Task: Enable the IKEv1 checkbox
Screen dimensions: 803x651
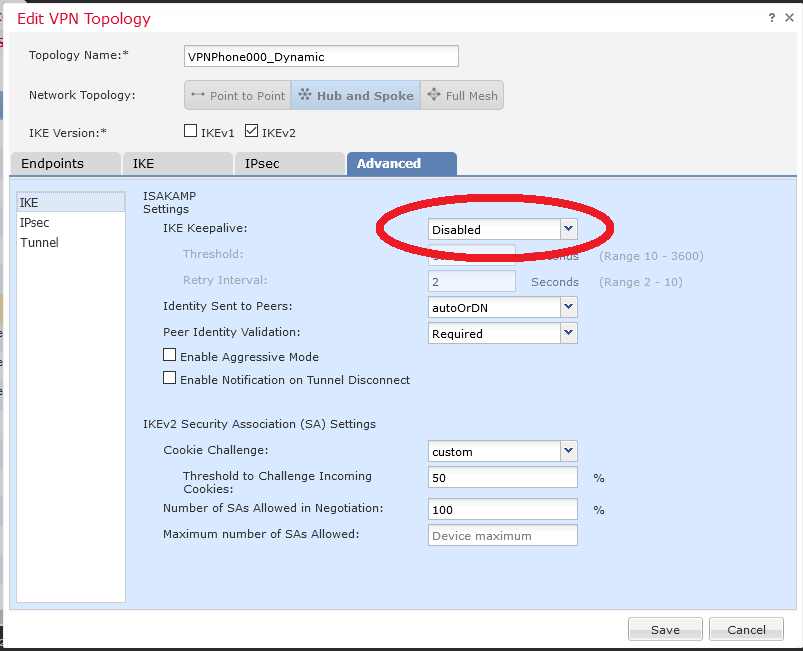Action: coord(190,130)
